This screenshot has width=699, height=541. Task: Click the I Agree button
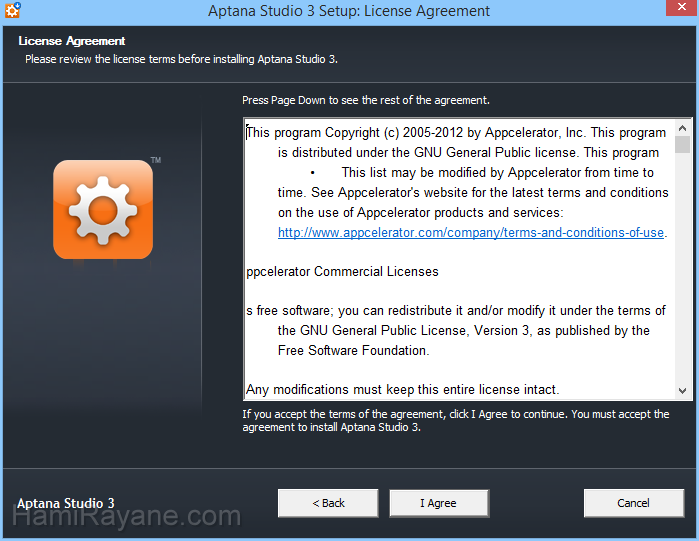point(439,503)
